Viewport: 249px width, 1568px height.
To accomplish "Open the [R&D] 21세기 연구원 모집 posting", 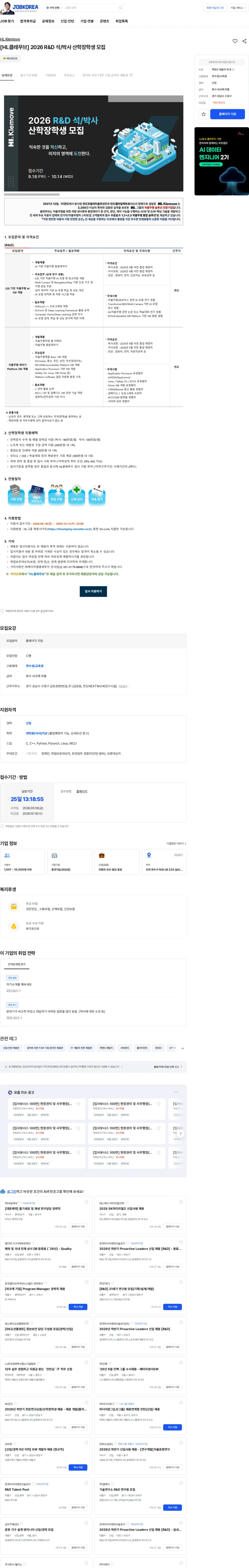I will (x=127, y=1289).
